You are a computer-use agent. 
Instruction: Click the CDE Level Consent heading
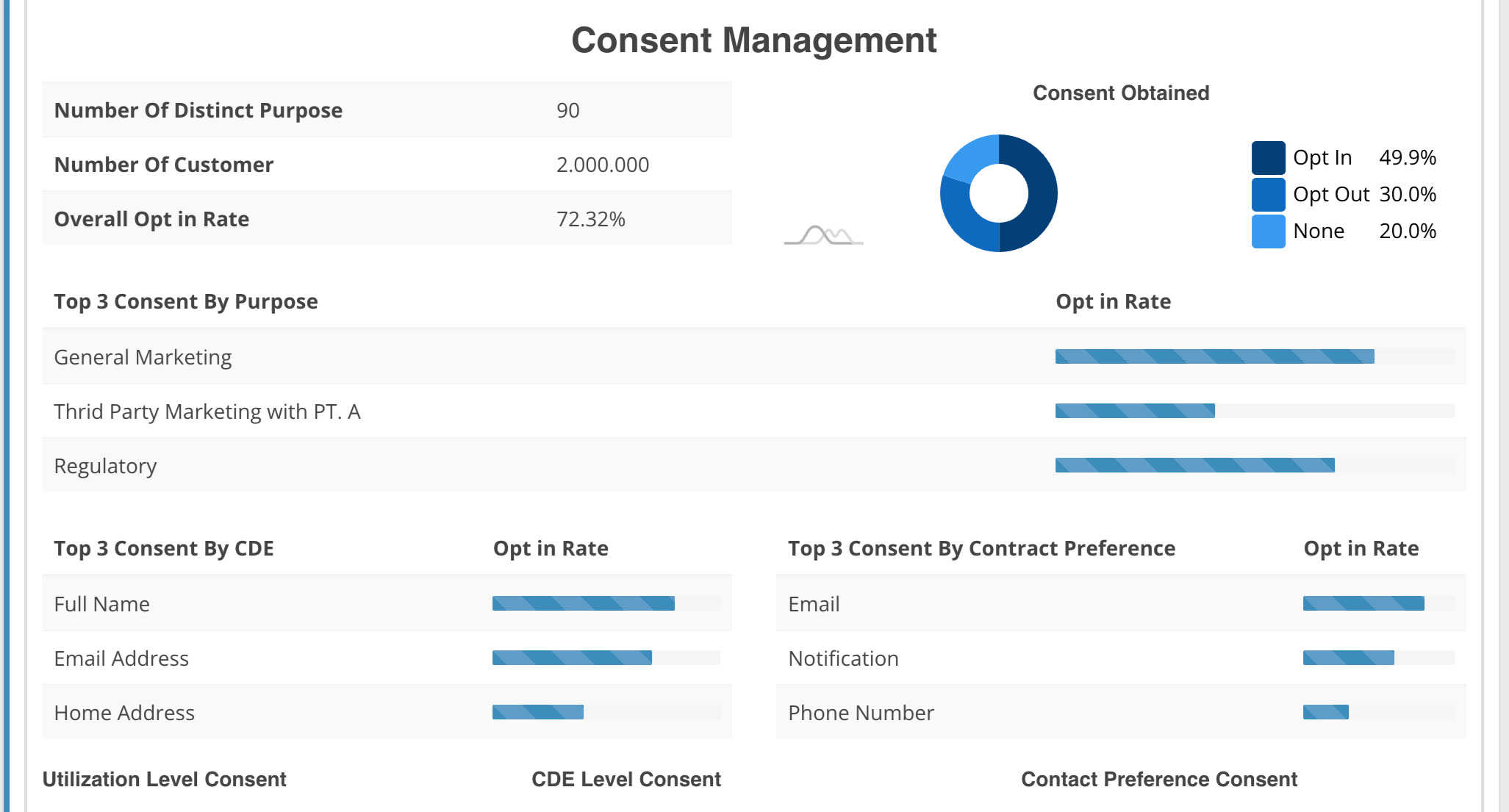626,780
